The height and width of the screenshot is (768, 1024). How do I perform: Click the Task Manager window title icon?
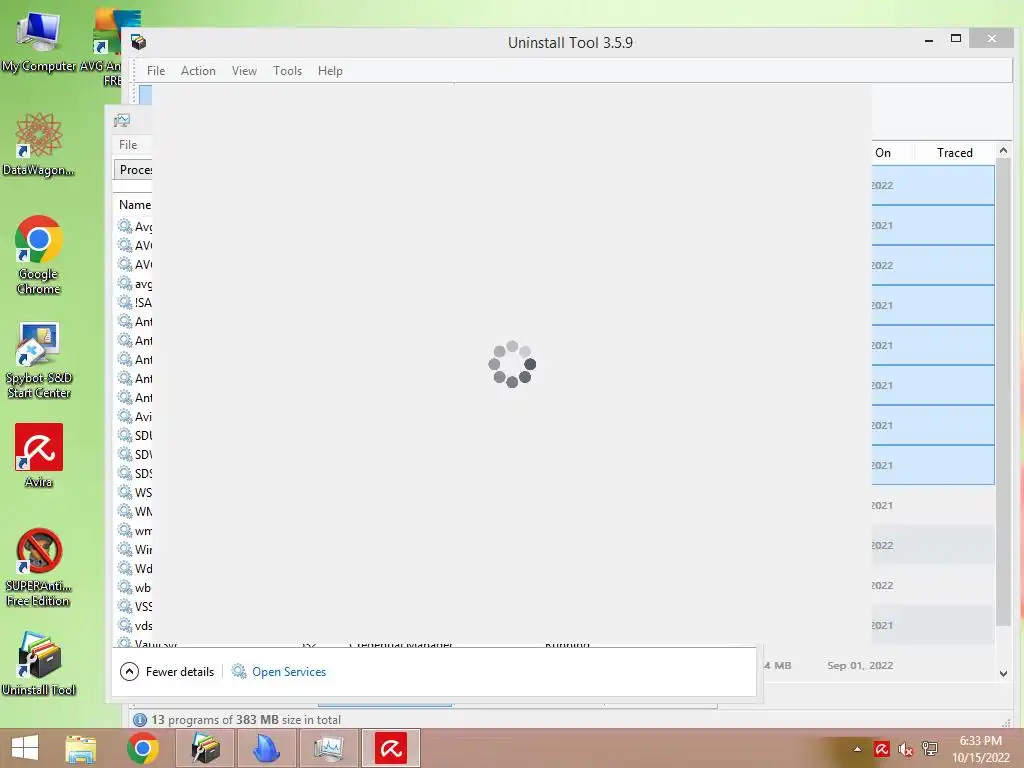coord(122,120)
